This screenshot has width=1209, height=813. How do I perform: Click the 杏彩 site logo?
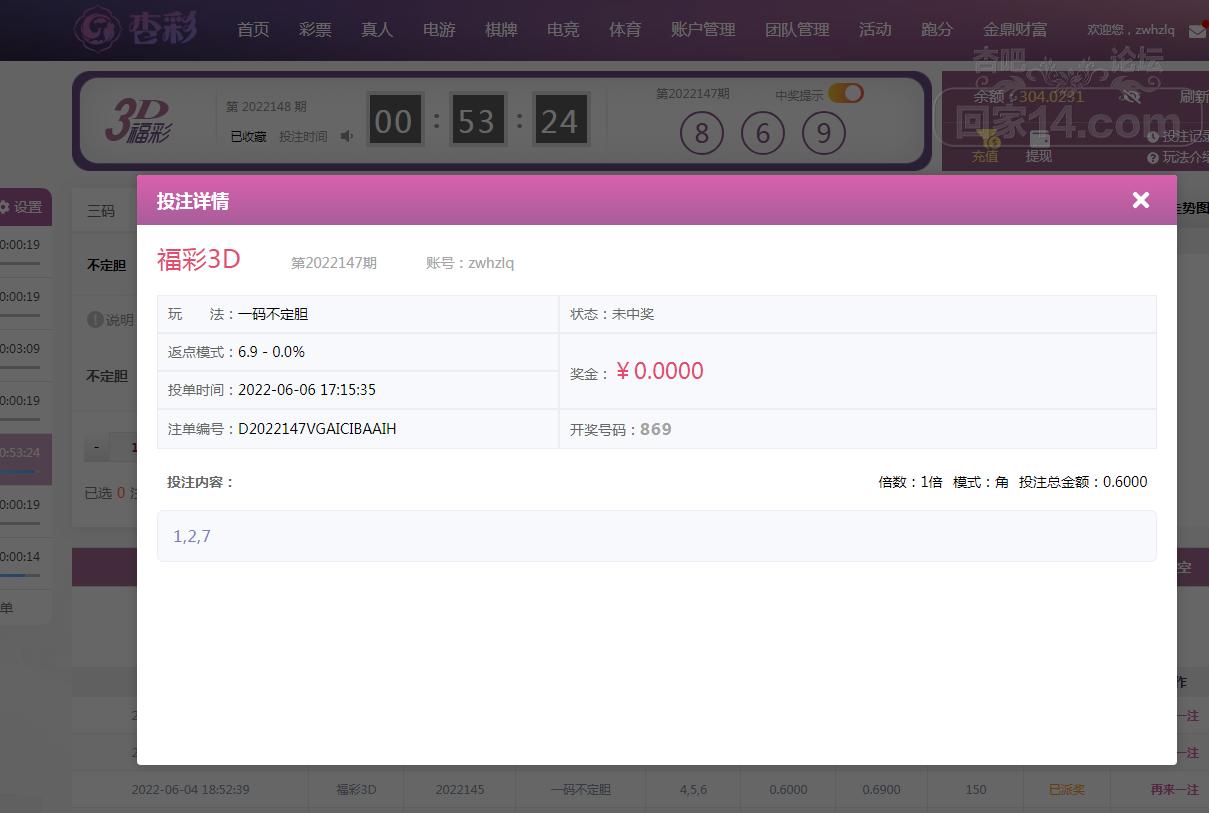137,28
